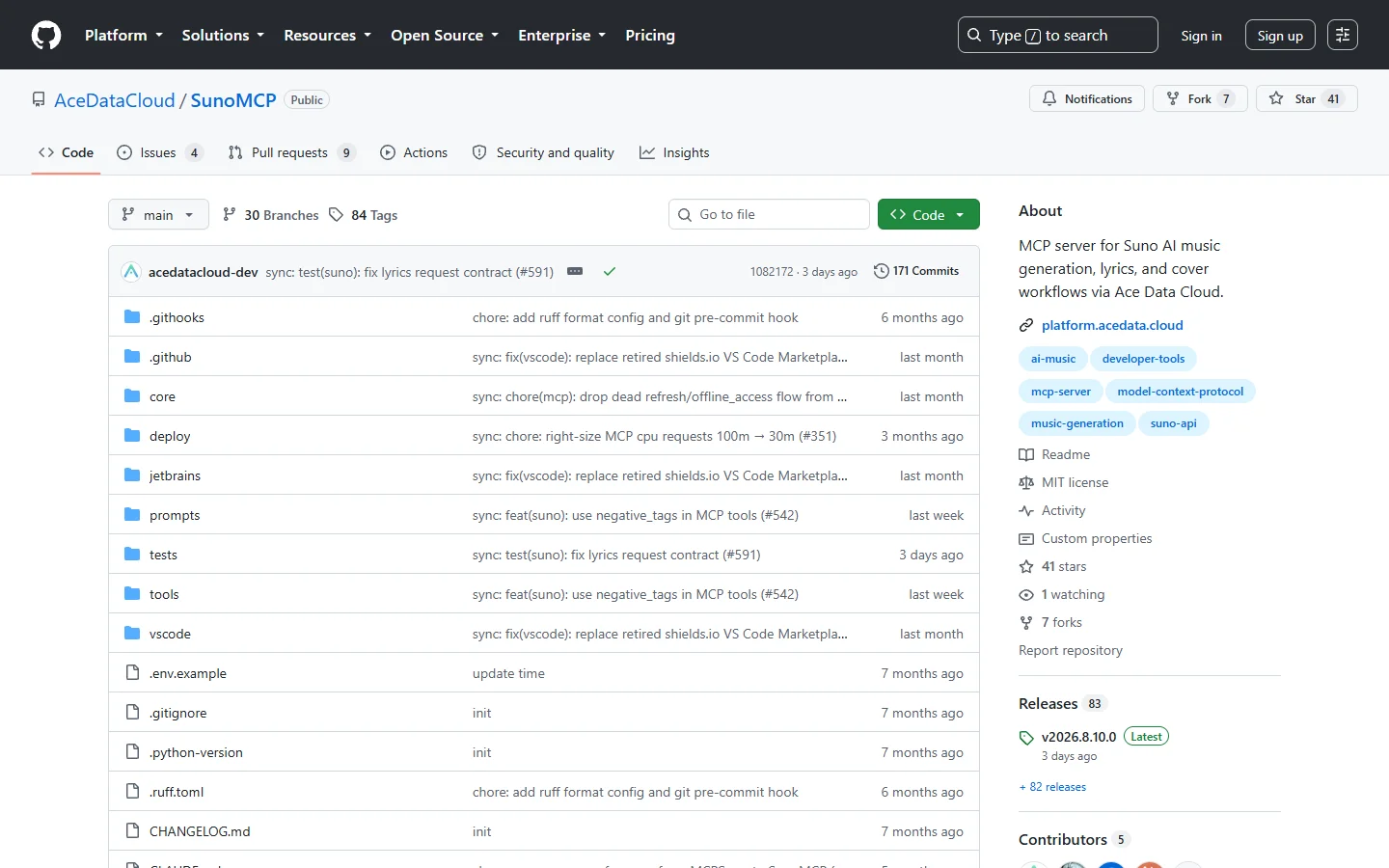Screen dimensions: 1389x868
Task: Click the .gitignore file icon
Action: pyautogui.click(x=132, y=713)
